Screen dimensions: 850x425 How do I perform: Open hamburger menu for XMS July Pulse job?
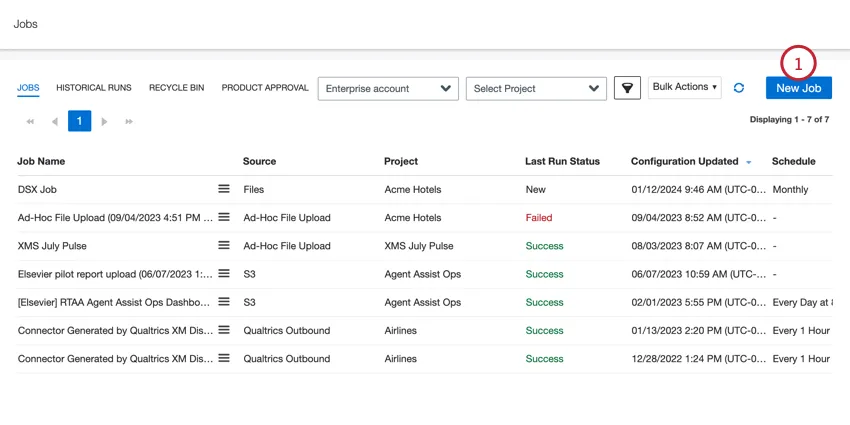pos(224,245)
